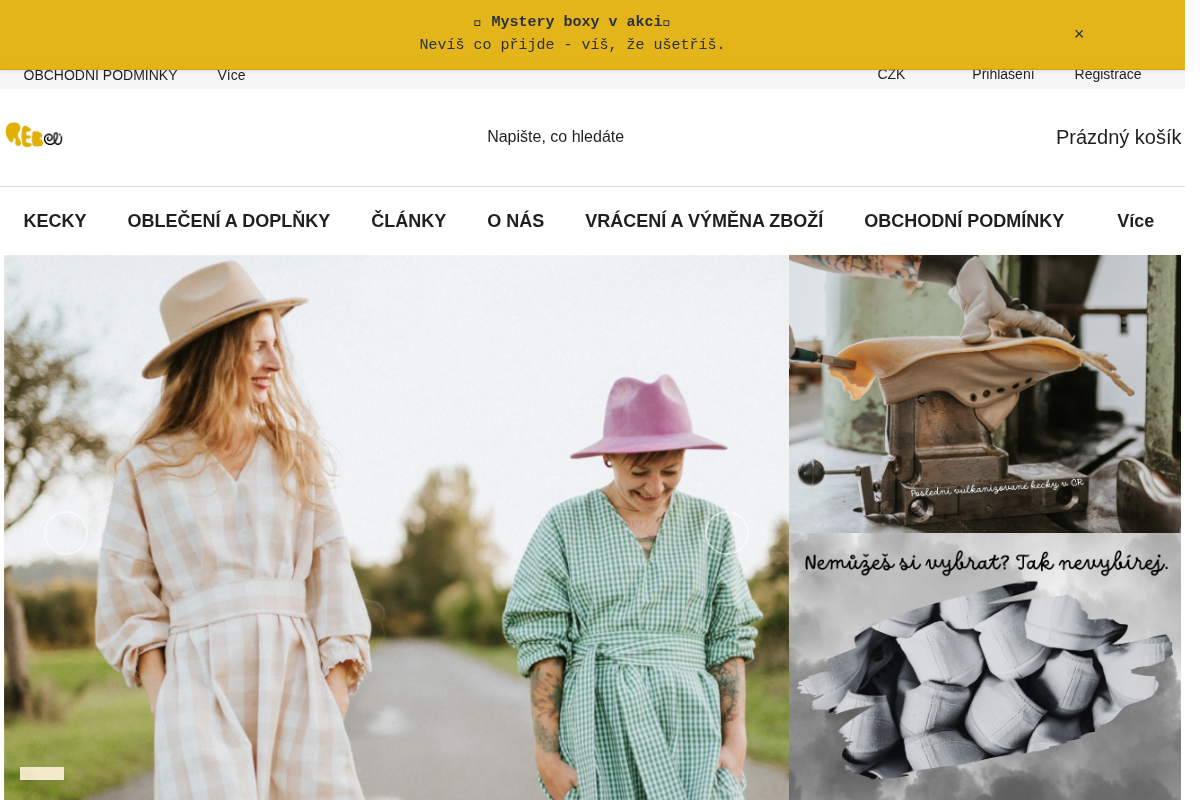Image resolution: width=1200 pixels, height=800 pixels.
Task: Click the Přihlášení login link
Action: tap(1003, 74)
